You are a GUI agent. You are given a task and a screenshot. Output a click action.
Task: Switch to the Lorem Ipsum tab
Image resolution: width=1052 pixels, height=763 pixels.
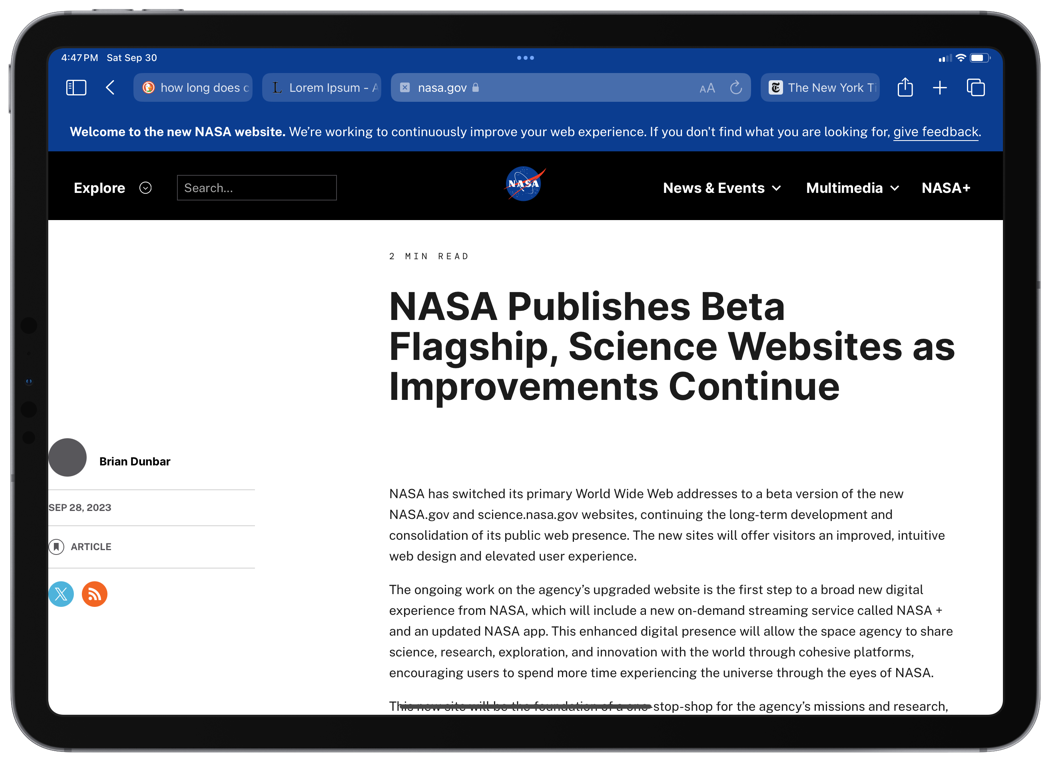(x=322, y=88)
